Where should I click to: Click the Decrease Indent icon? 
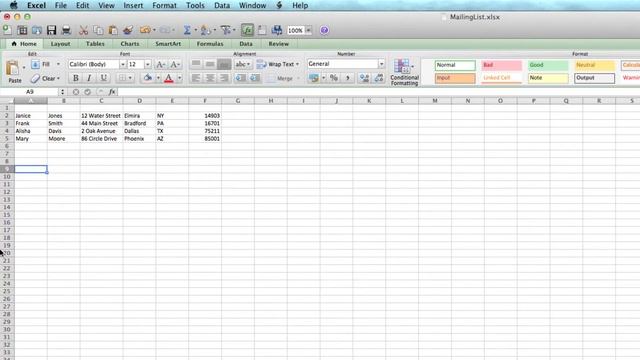241,78
